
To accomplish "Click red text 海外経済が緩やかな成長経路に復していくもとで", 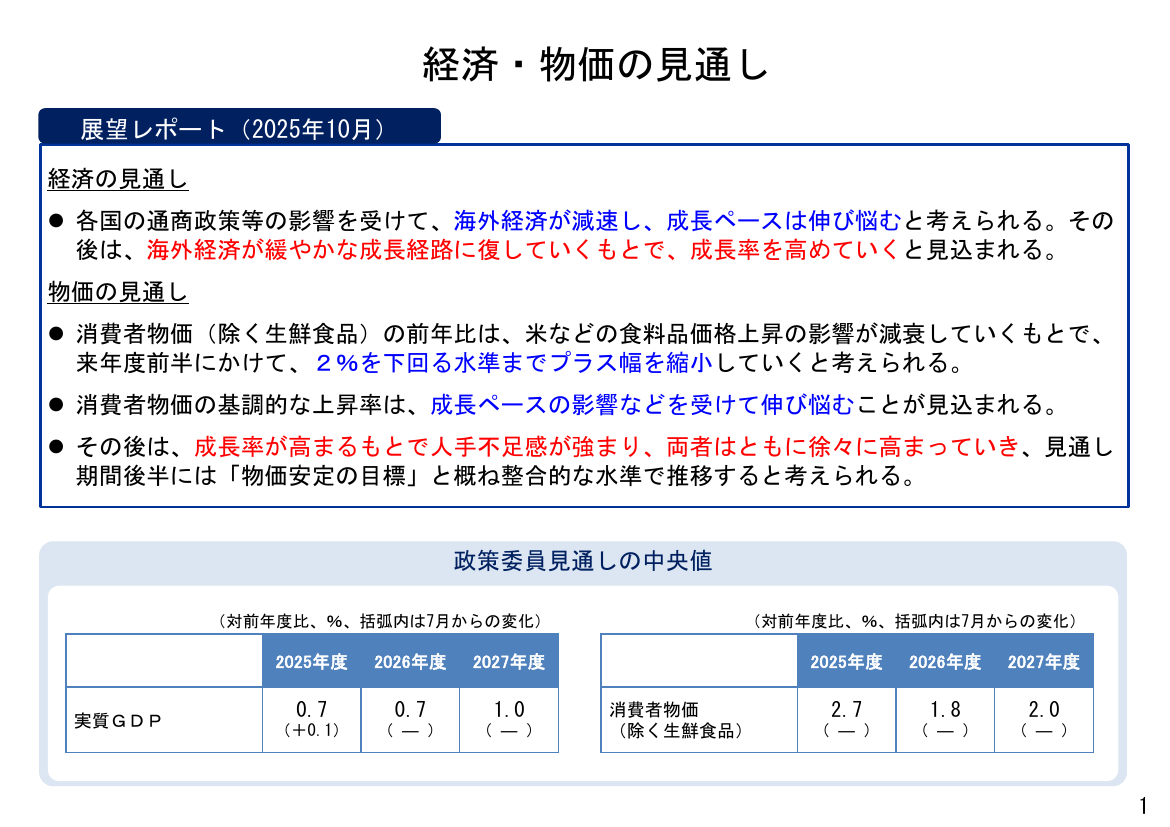I will click(x=405, y=250).
